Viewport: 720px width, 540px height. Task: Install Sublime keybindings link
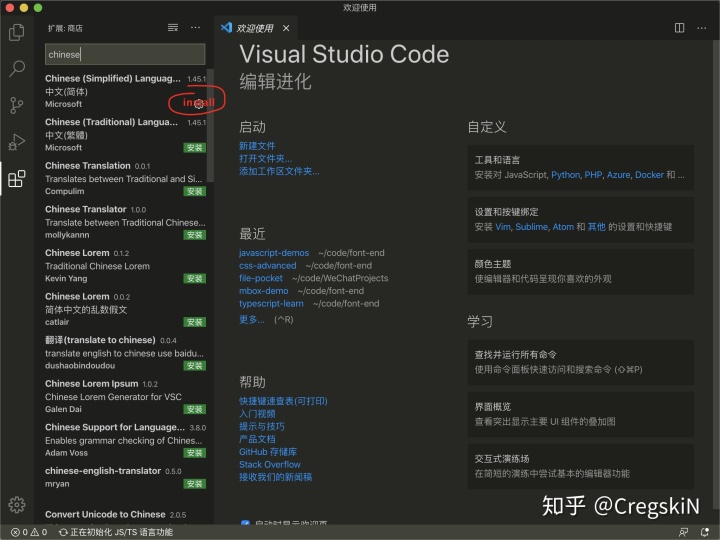coord(531,227)
